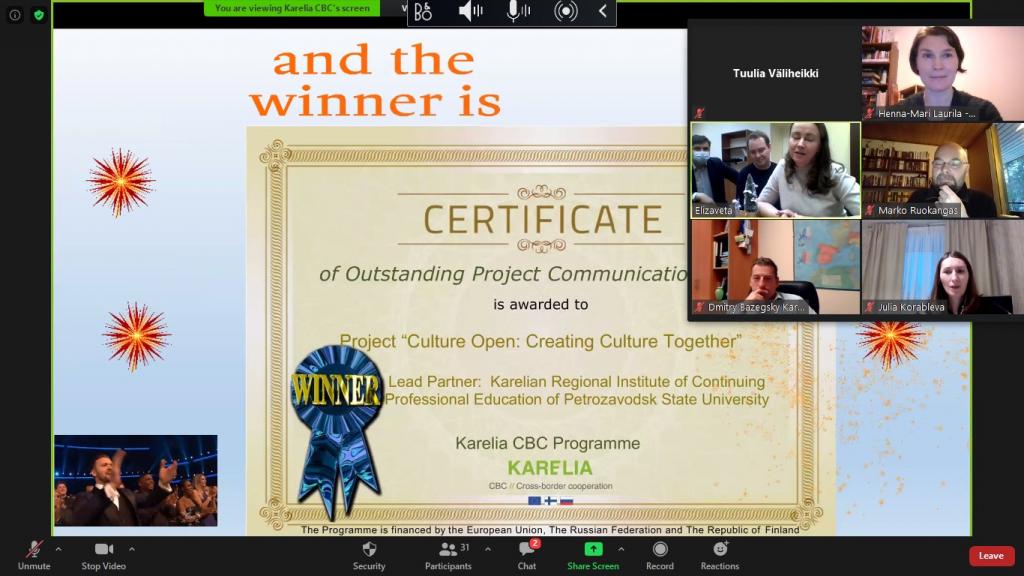Click 'Karelia CBC Programme' text
This screenshot has height=576, width=1024.
tap(547, 443)
